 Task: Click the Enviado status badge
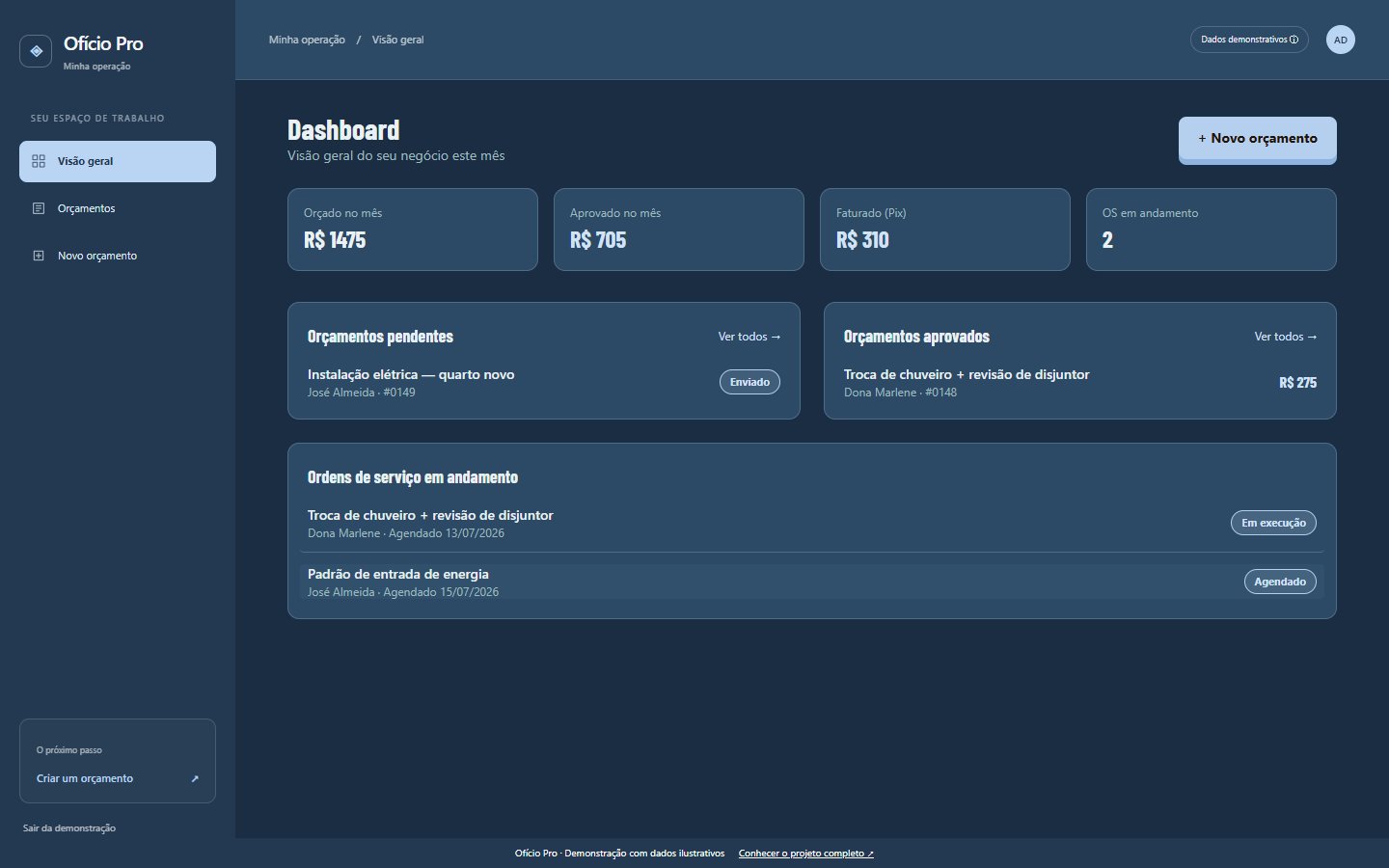(x=749, y=383)
